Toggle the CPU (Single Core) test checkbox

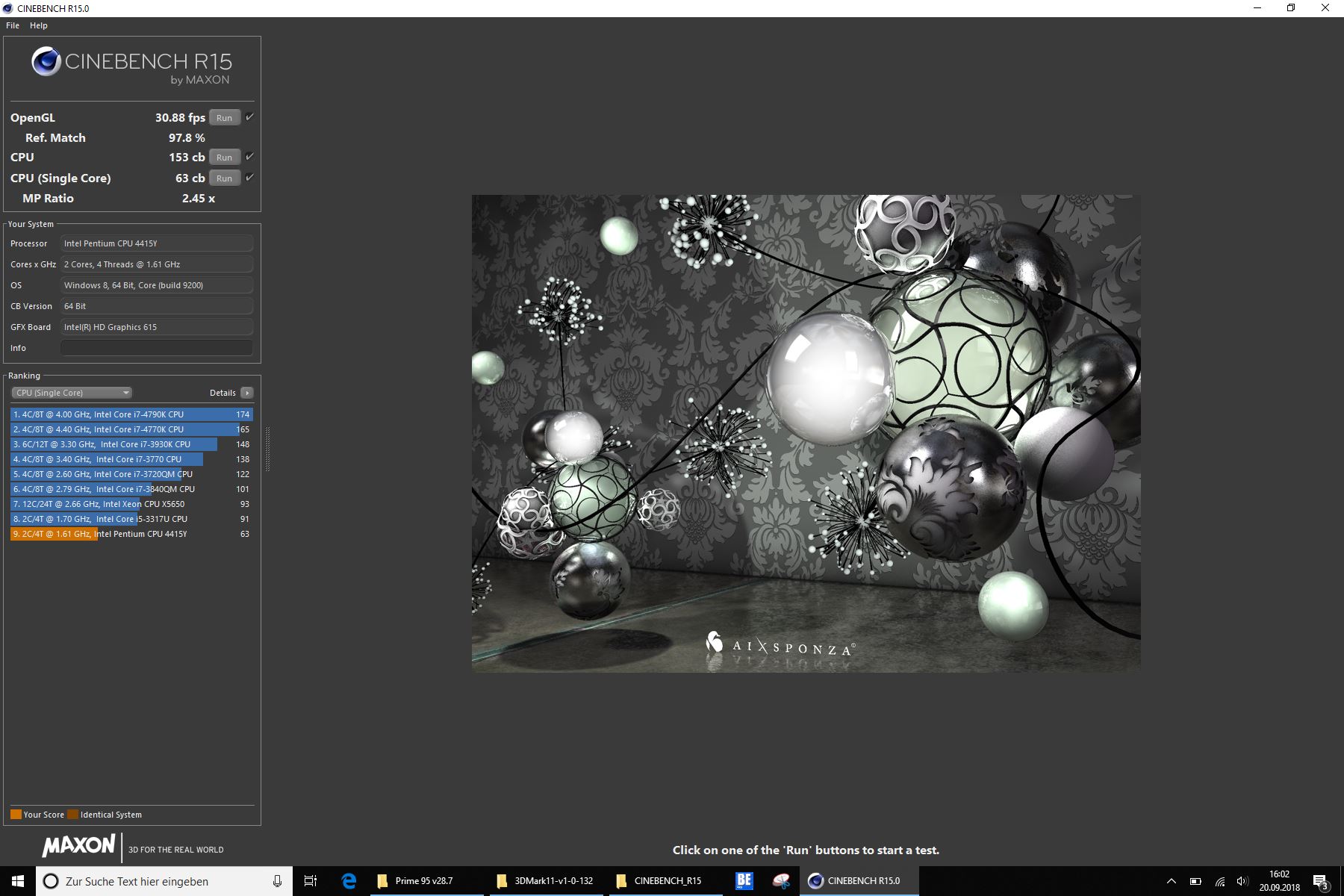point(250,178)
